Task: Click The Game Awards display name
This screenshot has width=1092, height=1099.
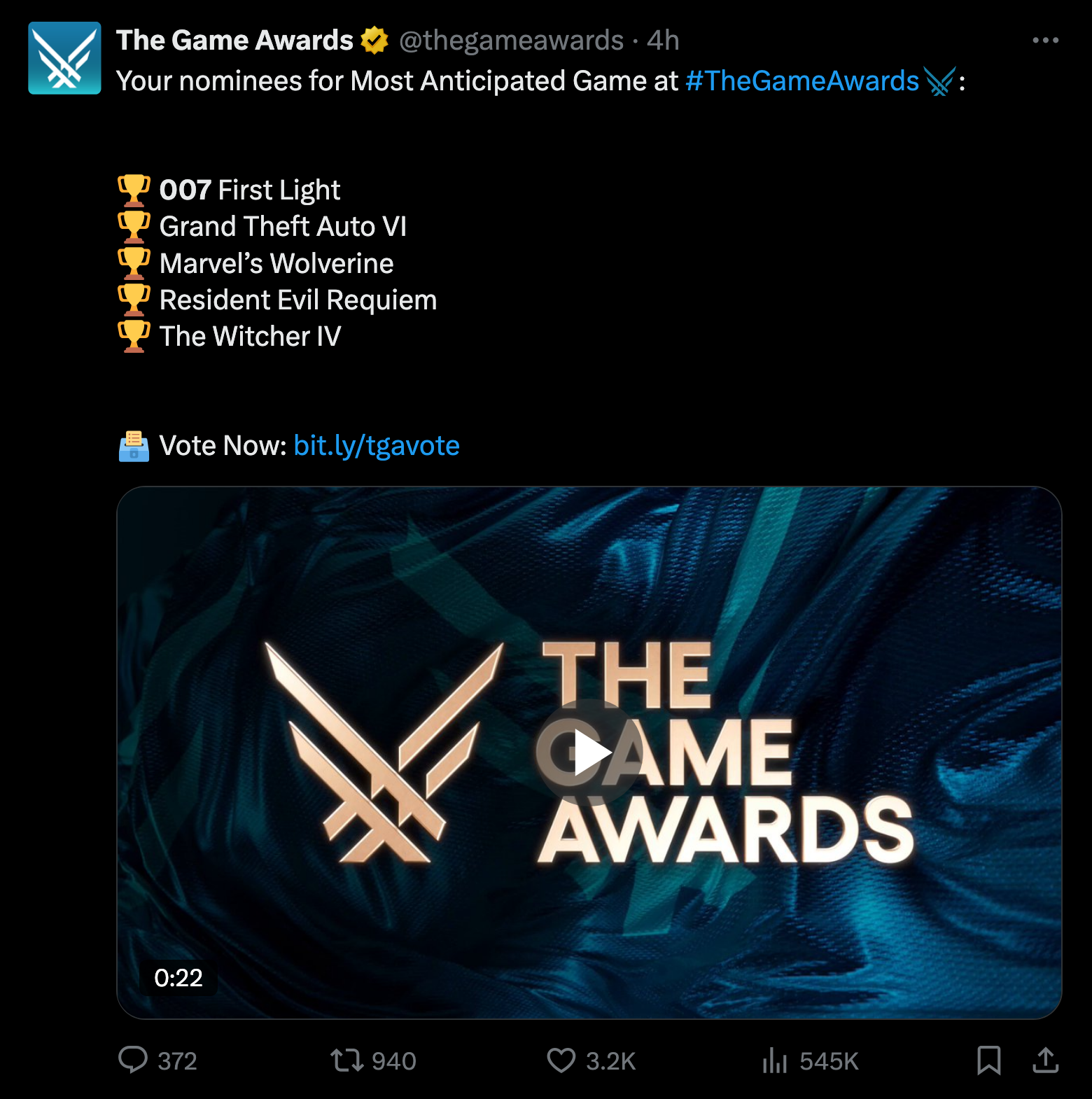Action: 234,41
